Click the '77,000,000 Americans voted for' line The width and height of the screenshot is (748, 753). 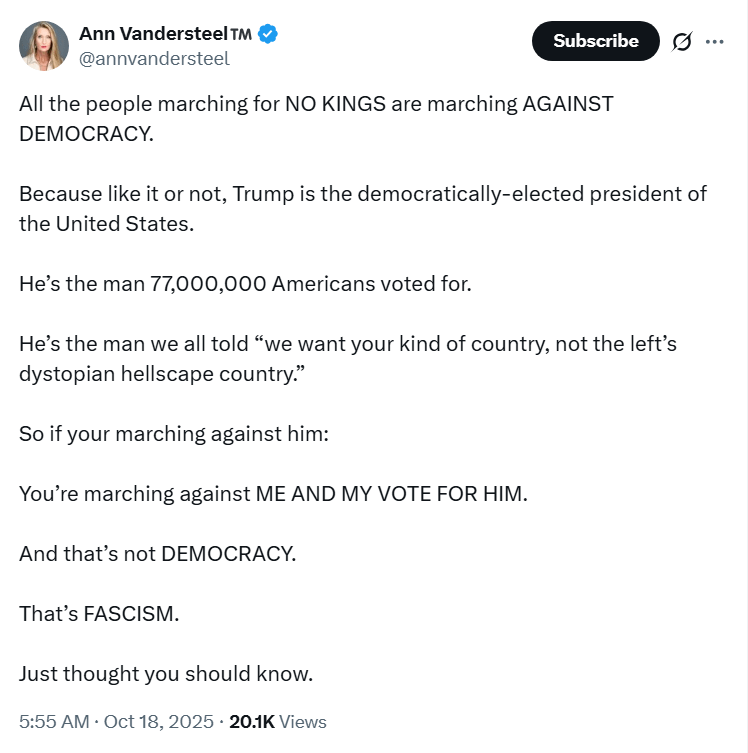[x=245, y=283]
